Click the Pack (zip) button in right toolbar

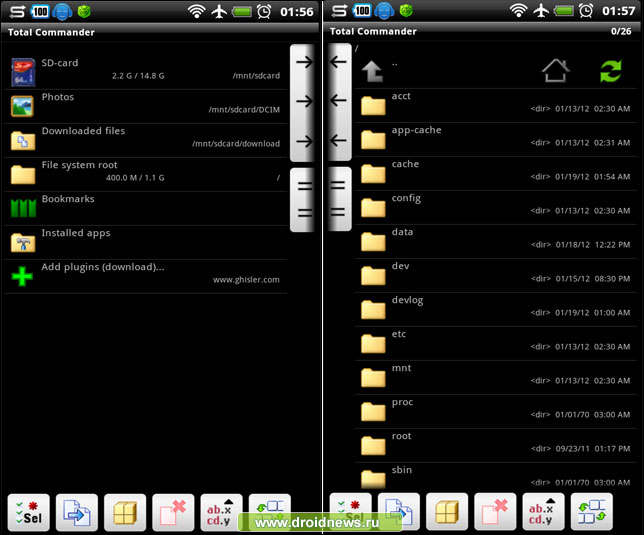click(447, 512)
